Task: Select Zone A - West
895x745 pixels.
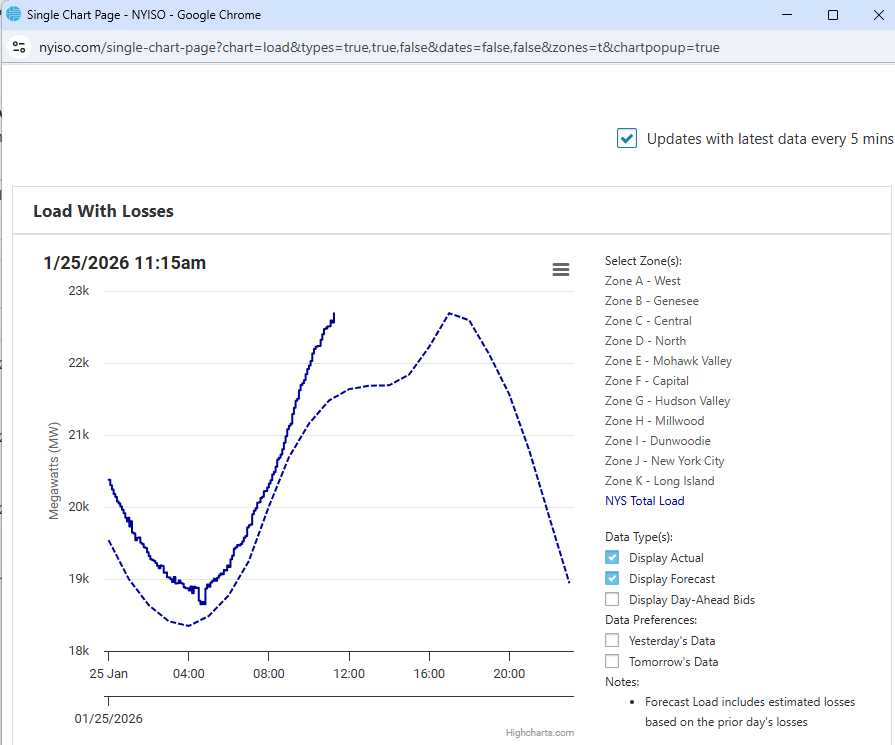Action: (x=643, y=281)
